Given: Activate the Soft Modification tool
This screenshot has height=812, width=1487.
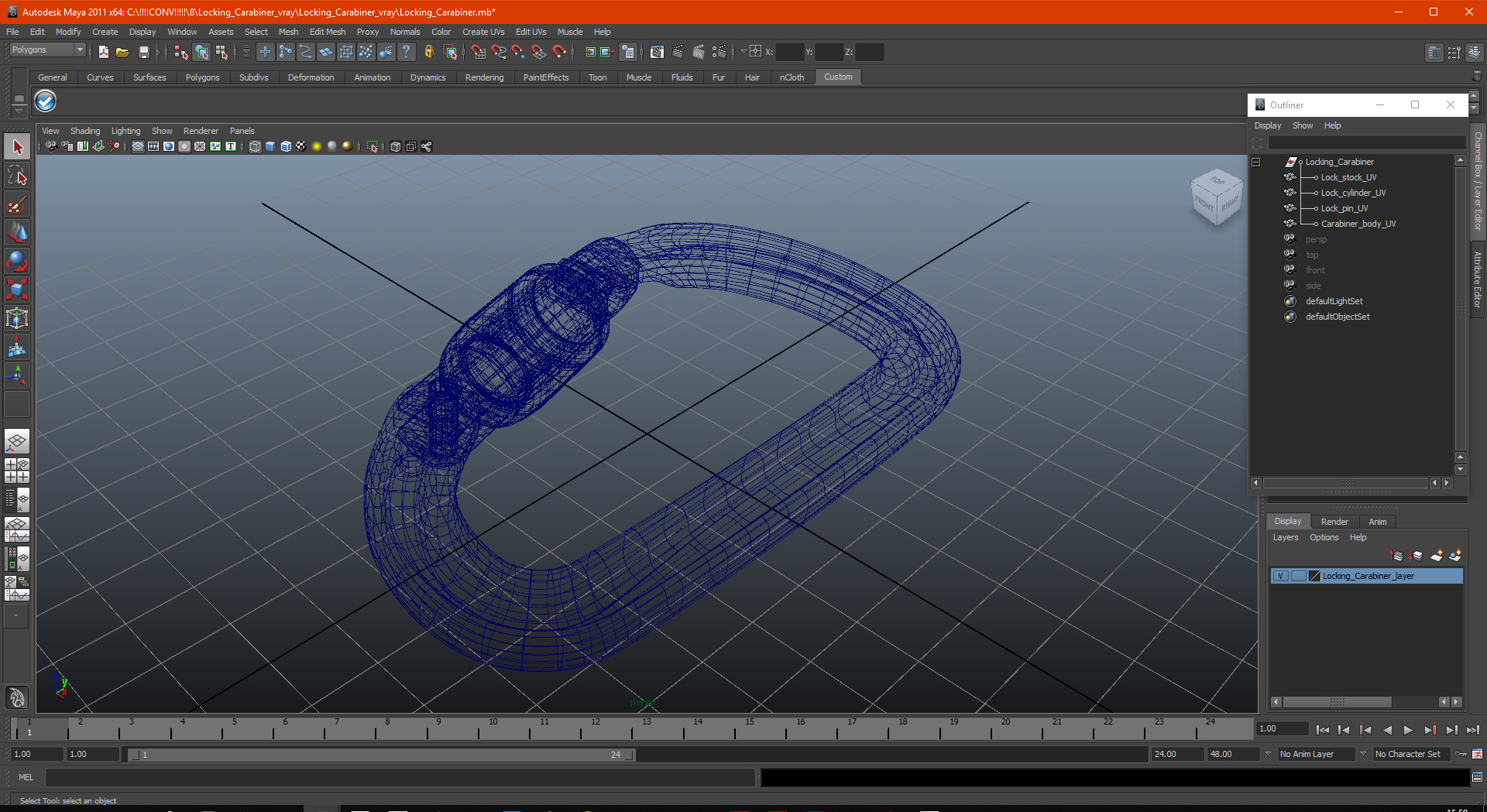Looking at the screenshot, I should [17, 348].
